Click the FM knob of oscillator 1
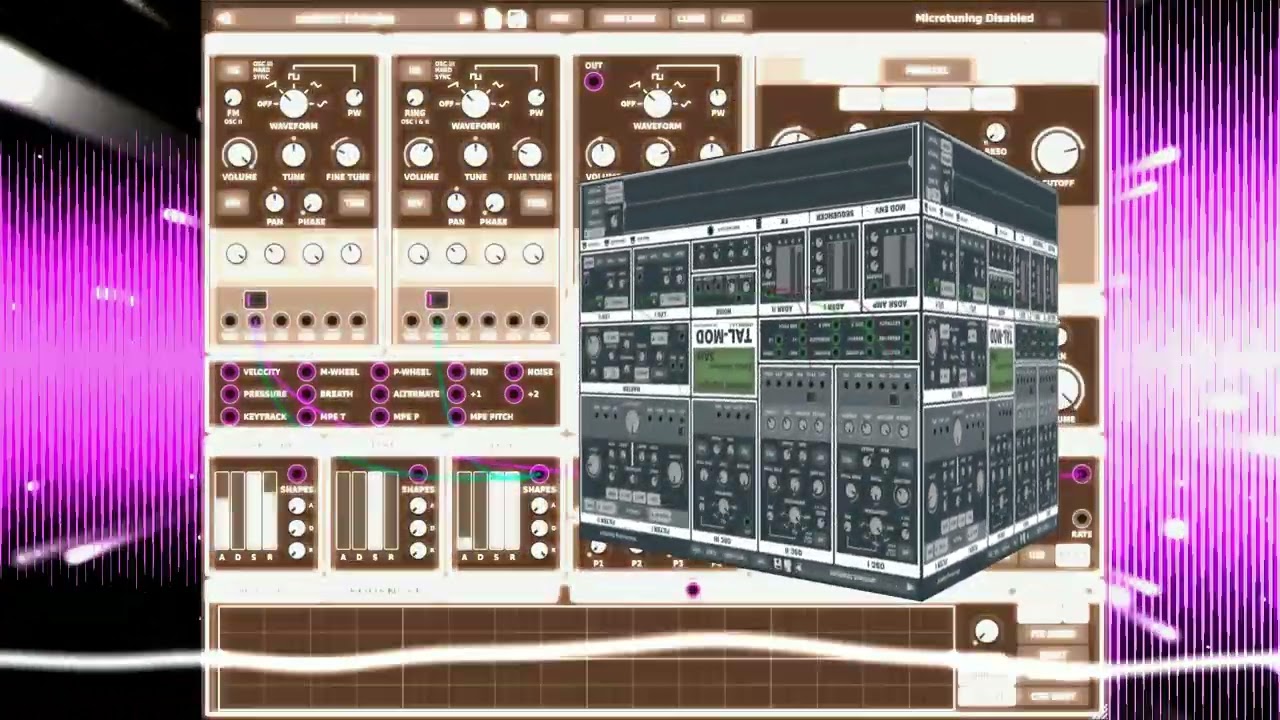1280x720 pixels. click(232, 98)
